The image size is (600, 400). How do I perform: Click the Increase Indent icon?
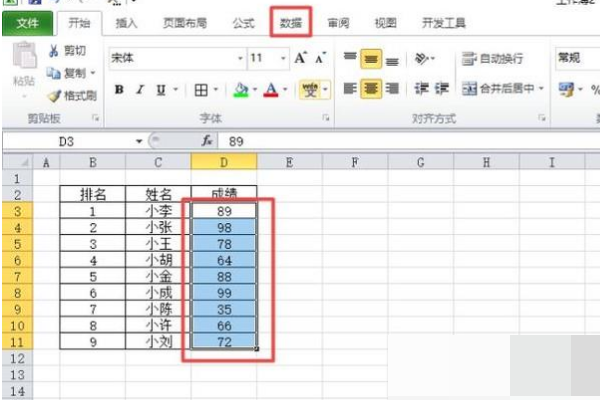tap(442, 89)
